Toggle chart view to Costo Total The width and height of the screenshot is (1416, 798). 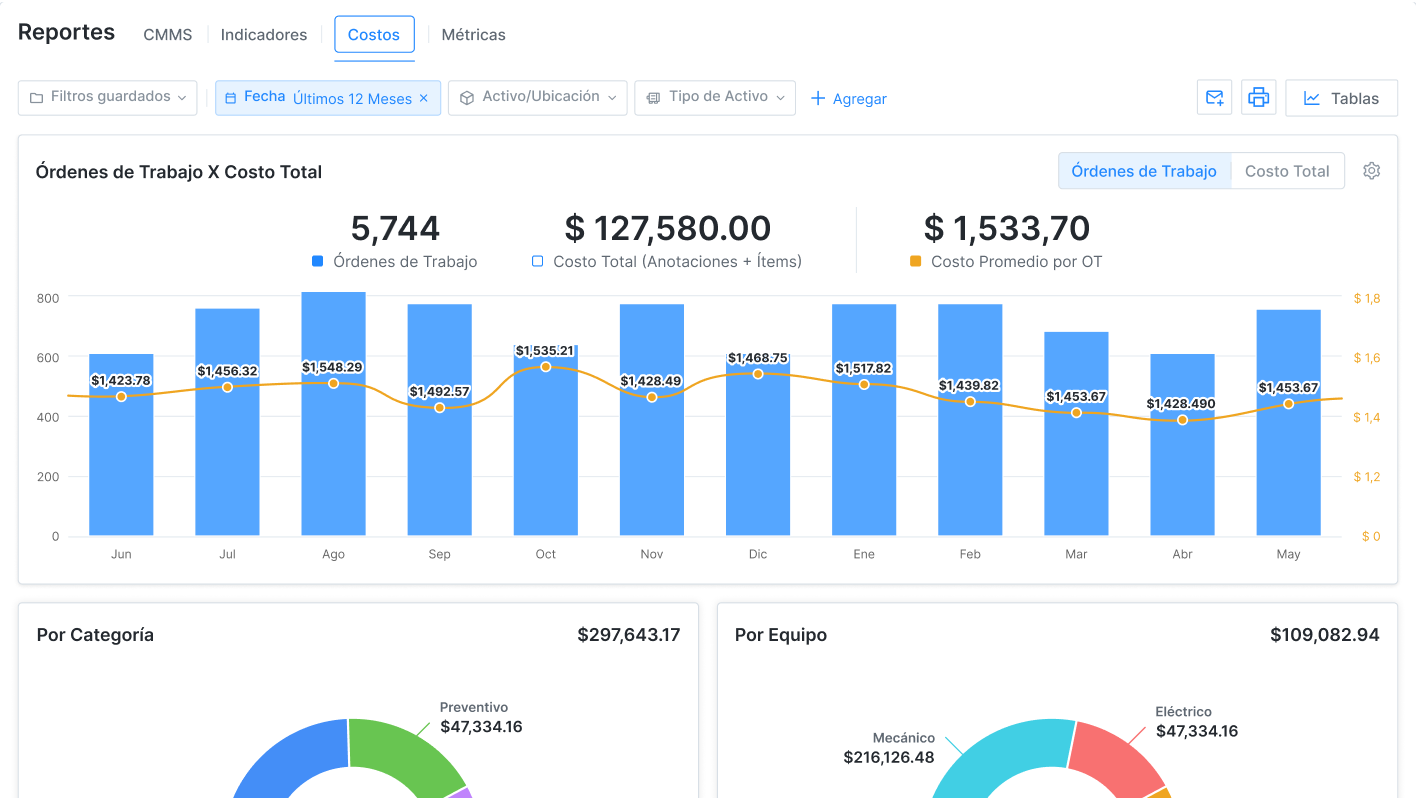(1287, 171)
